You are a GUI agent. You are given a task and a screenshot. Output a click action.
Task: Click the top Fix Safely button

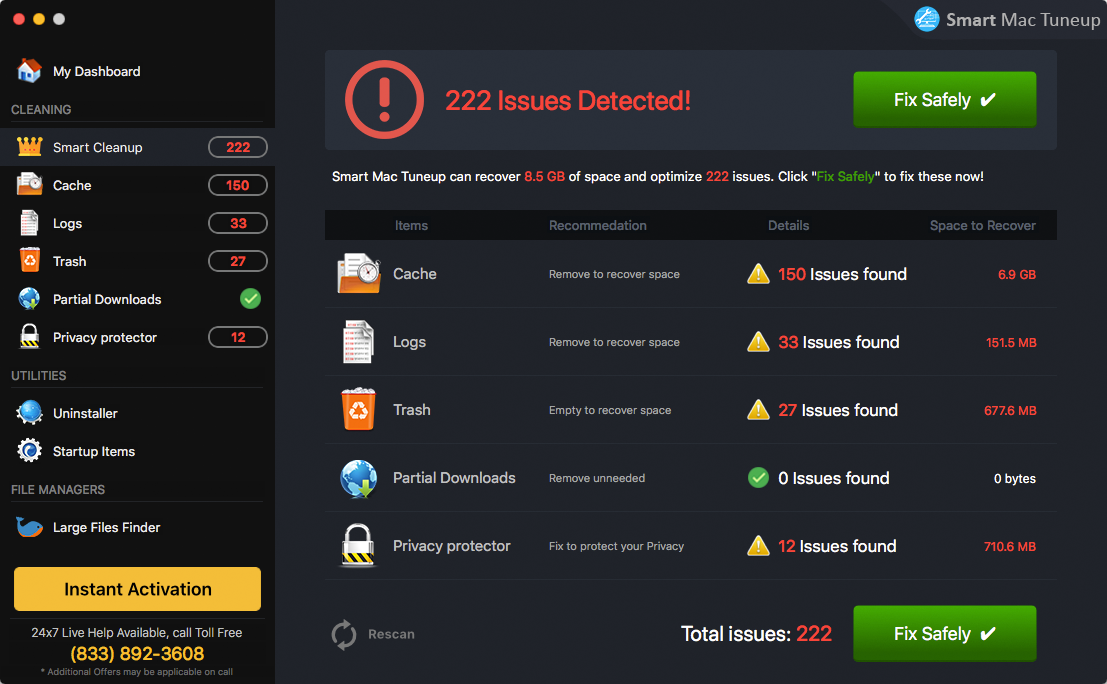(x=945, y=100)
